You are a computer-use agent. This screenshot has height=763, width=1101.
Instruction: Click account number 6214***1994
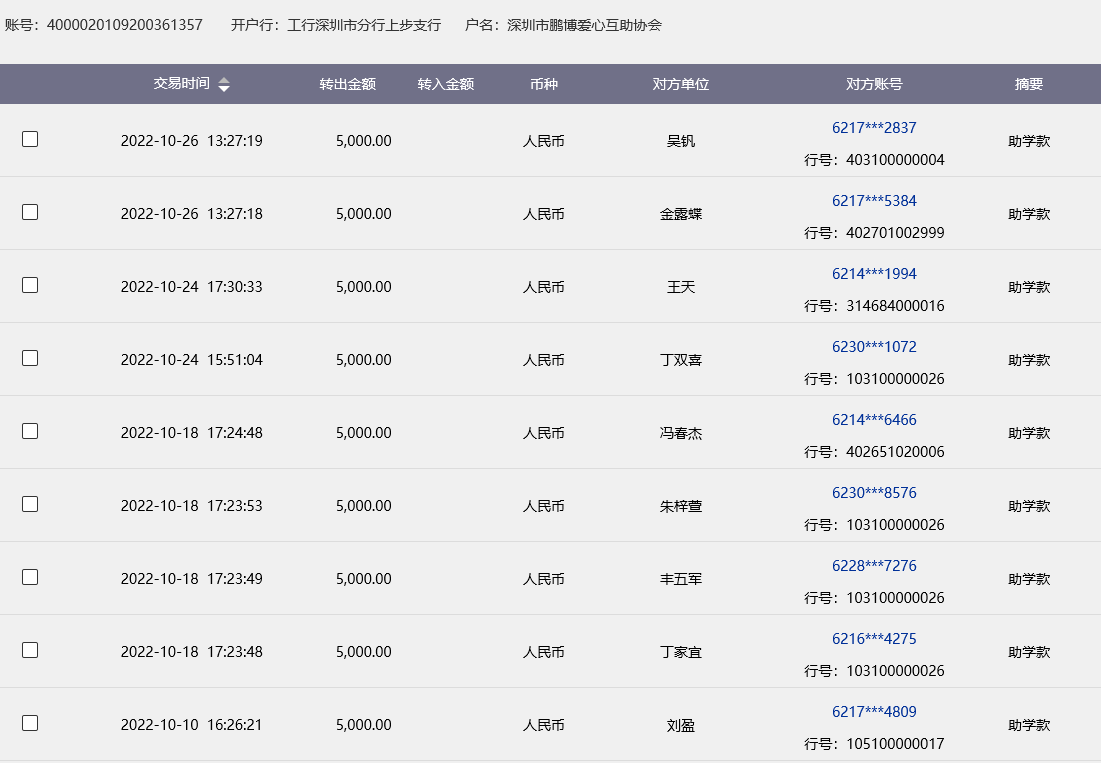[874, 274]
